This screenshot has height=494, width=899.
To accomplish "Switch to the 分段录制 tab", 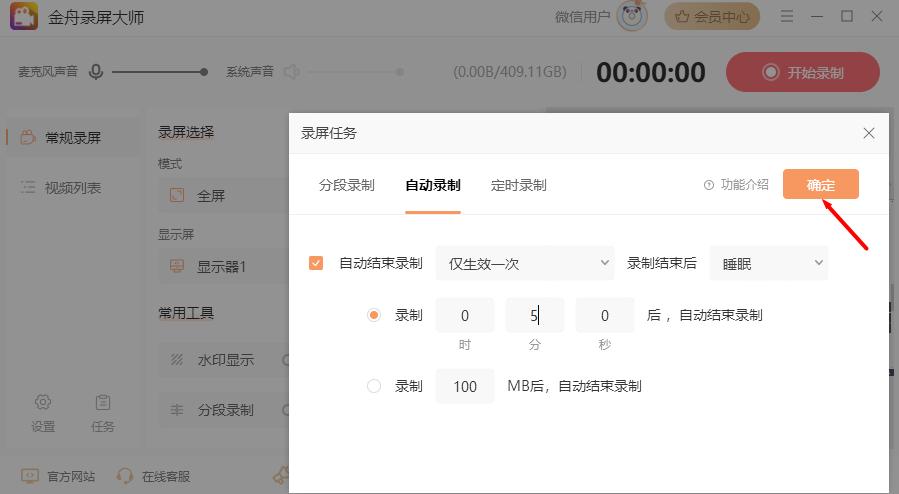I will tap(347, 185).
